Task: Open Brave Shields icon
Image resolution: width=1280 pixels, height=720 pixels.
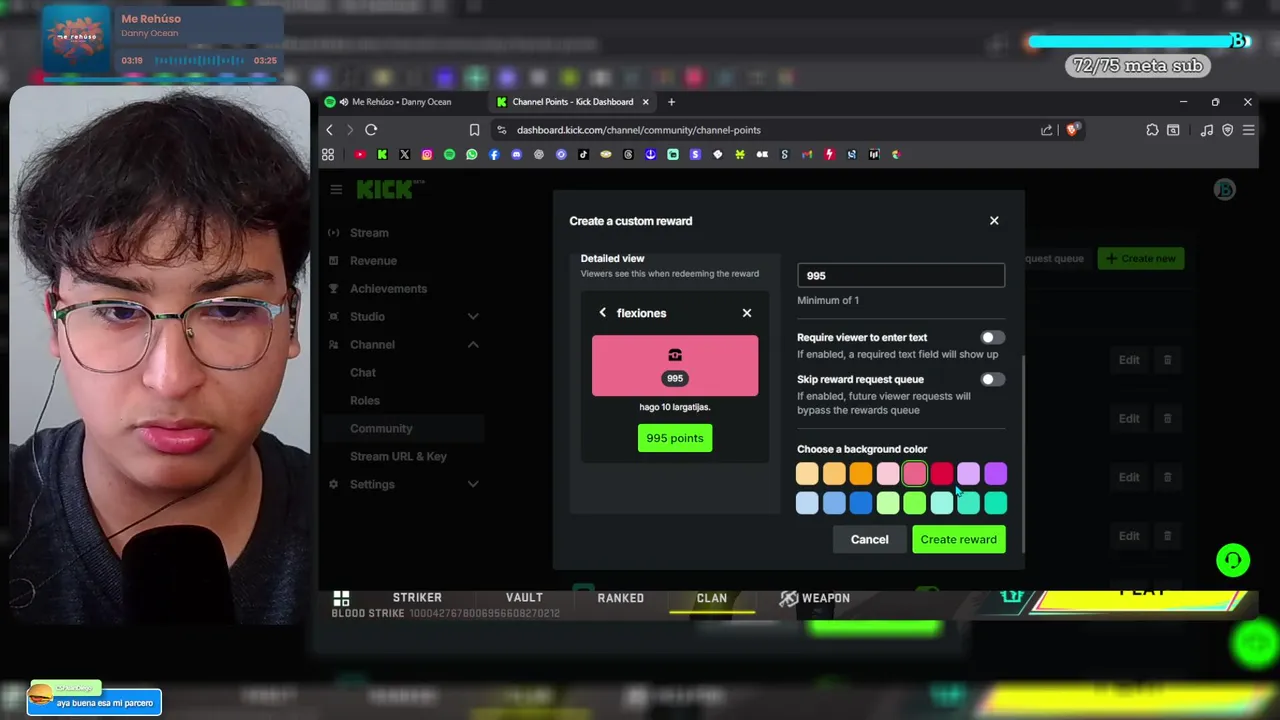Action: point(1072,130)
